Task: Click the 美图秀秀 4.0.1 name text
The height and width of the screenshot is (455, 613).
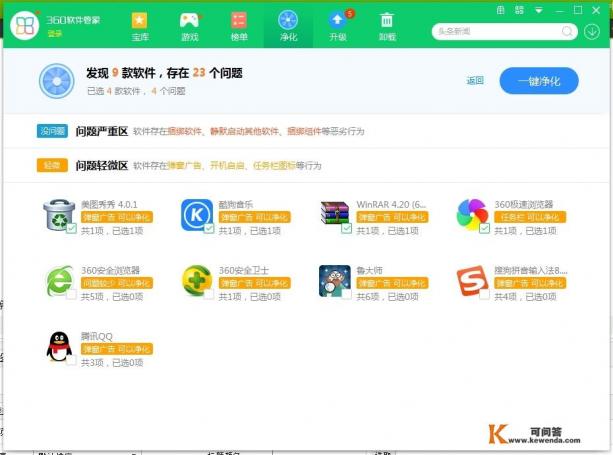Action: coord(109,204)
